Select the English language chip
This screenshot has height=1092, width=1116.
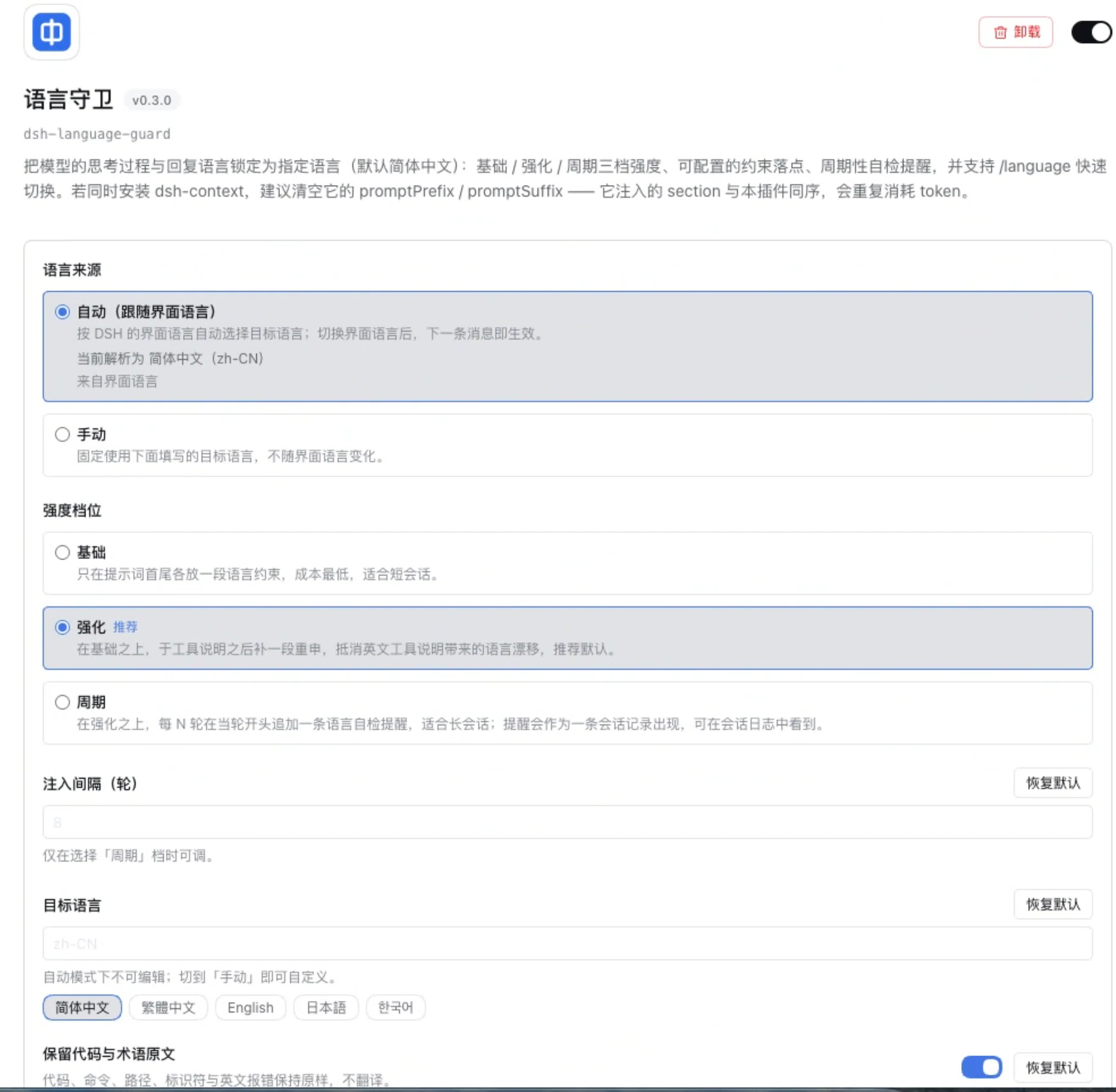pyautogui.click(x=250, y=1007)
